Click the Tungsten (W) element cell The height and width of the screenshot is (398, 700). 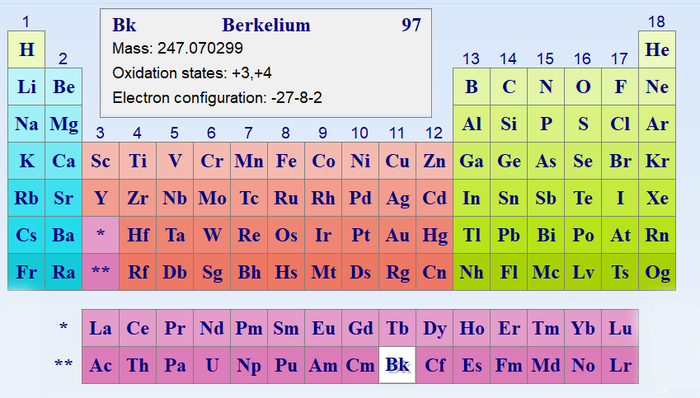(x=212, y=235)
